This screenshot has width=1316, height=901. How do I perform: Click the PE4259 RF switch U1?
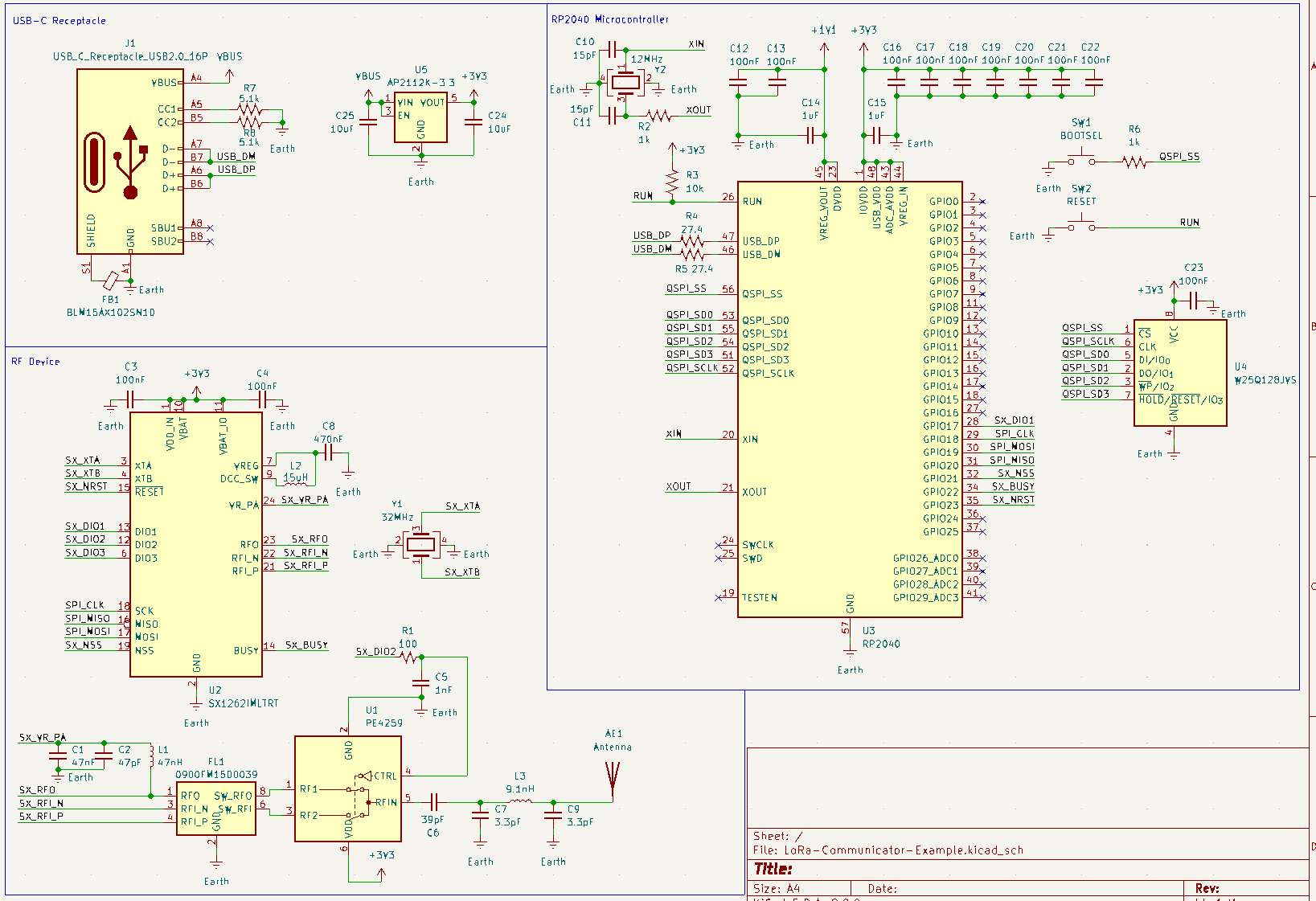pyautogui.click(x=346, y=788)
